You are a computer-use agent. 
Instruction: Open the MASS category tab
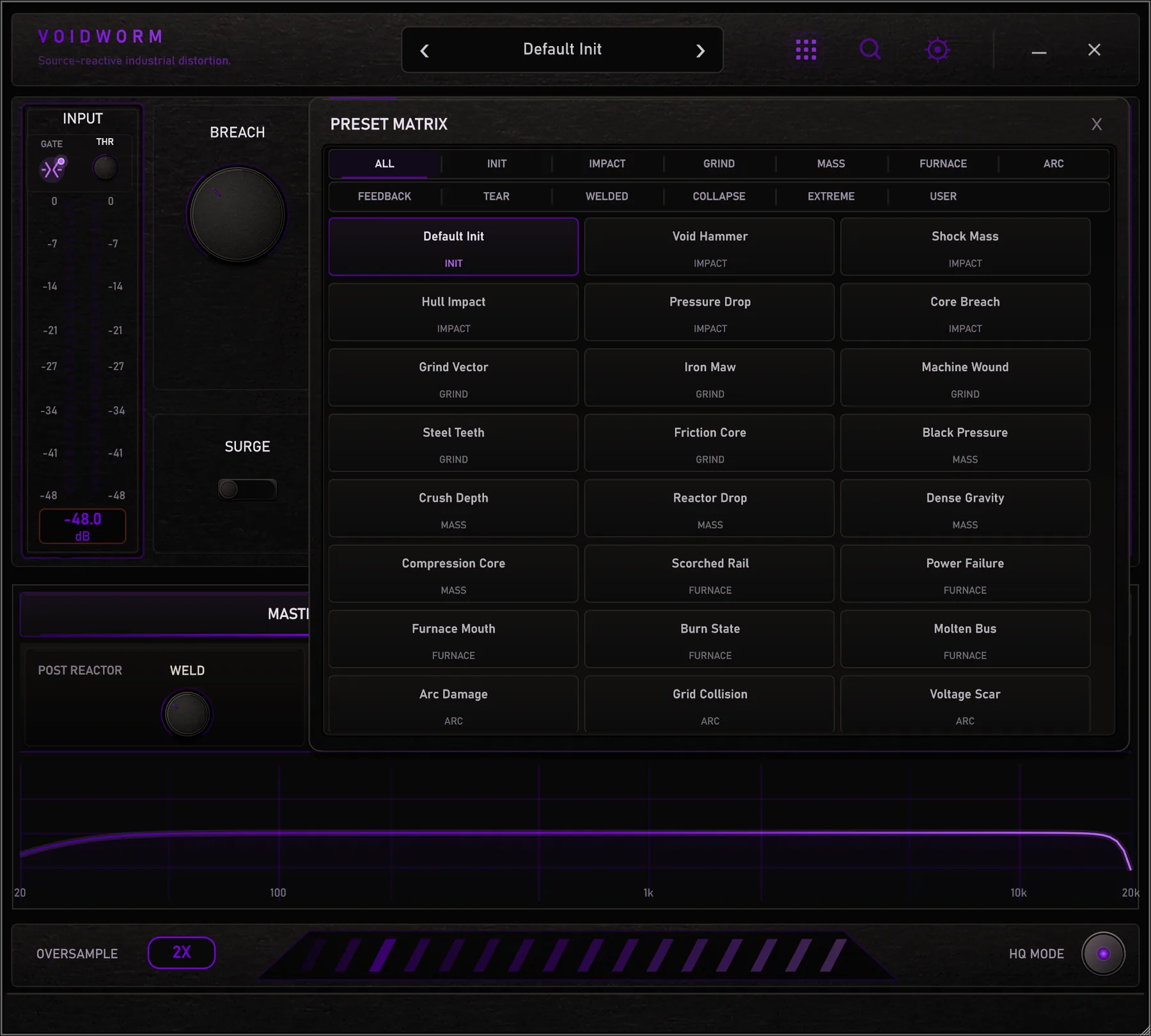point(831,164)
